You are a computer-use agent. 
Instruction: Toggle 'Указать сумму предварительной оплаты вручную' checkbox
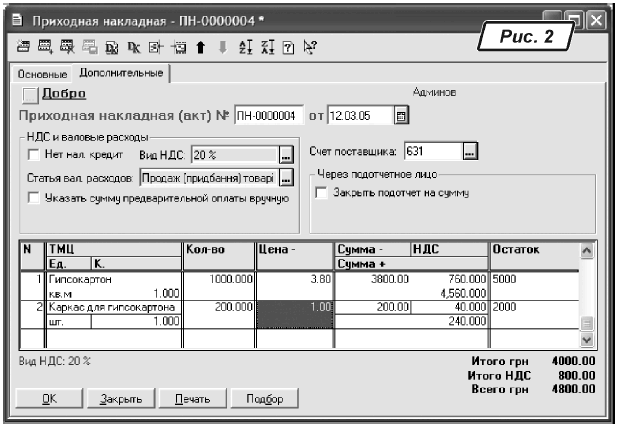coord(34,198)
